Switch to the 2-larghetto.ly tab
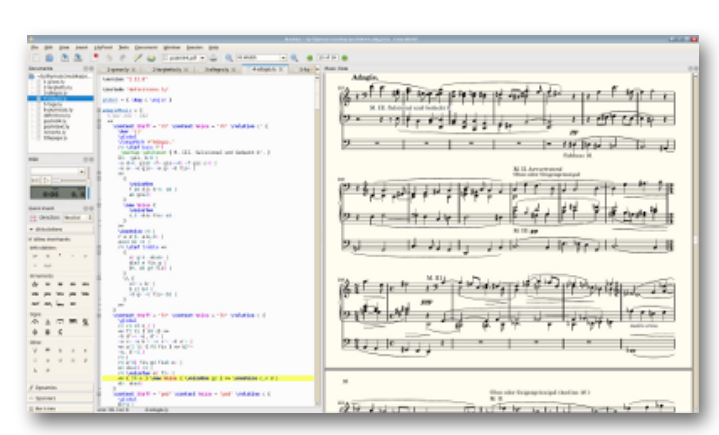719x435 pixels. pos(167,69)
